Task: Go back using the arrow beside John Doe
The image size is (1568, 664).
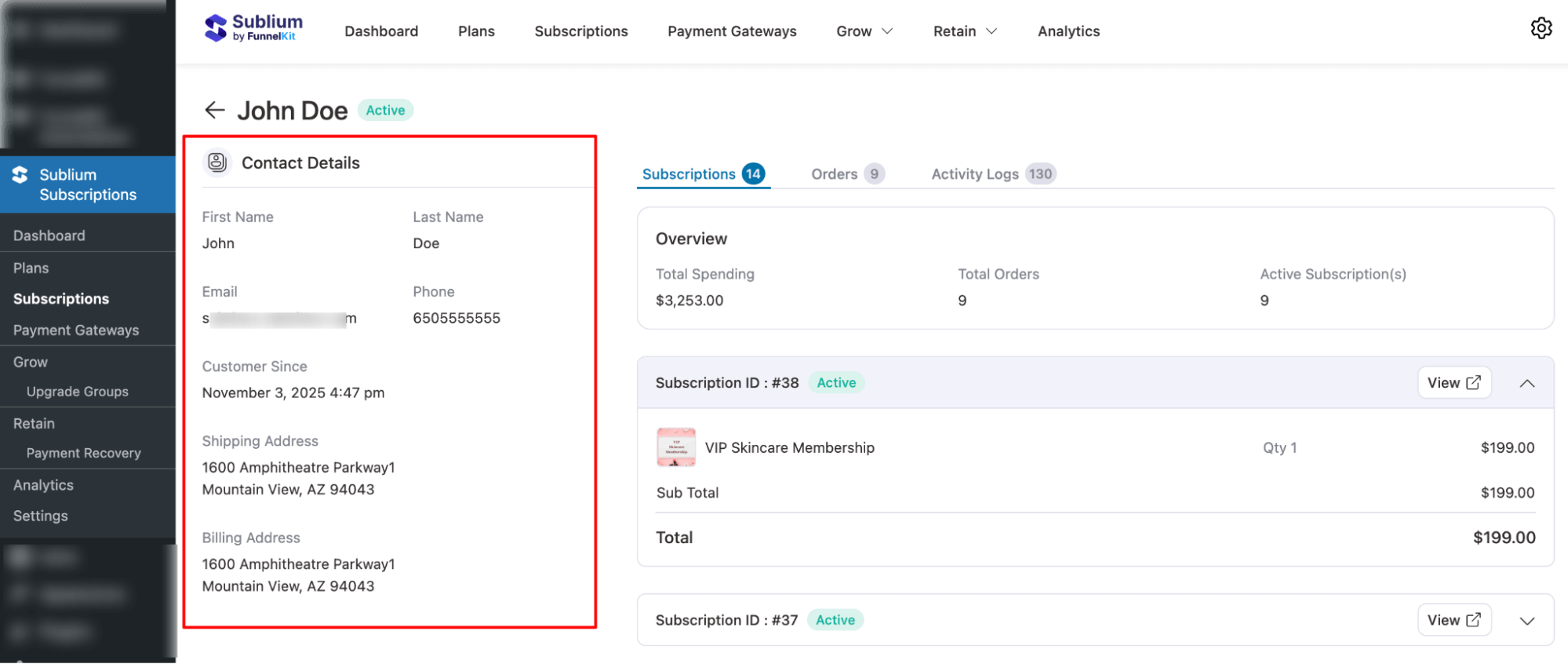Action: (215, 110)
